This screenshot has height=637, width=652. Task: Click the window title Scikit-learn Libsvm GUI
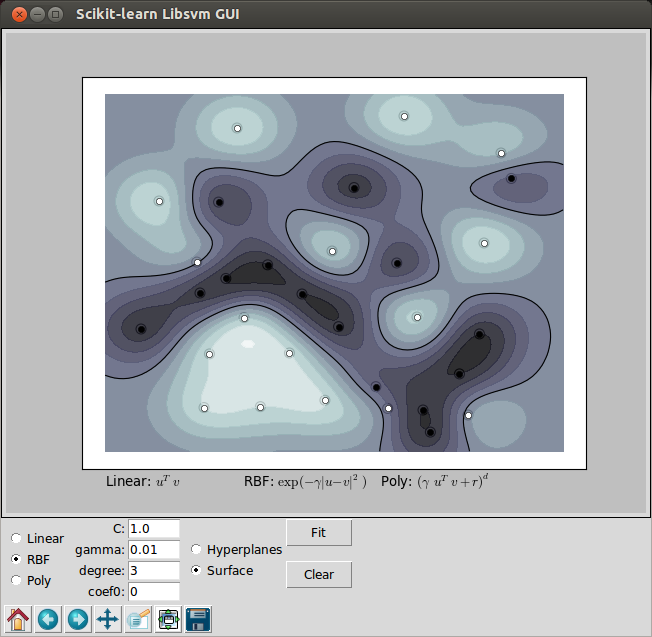[158, 14]
